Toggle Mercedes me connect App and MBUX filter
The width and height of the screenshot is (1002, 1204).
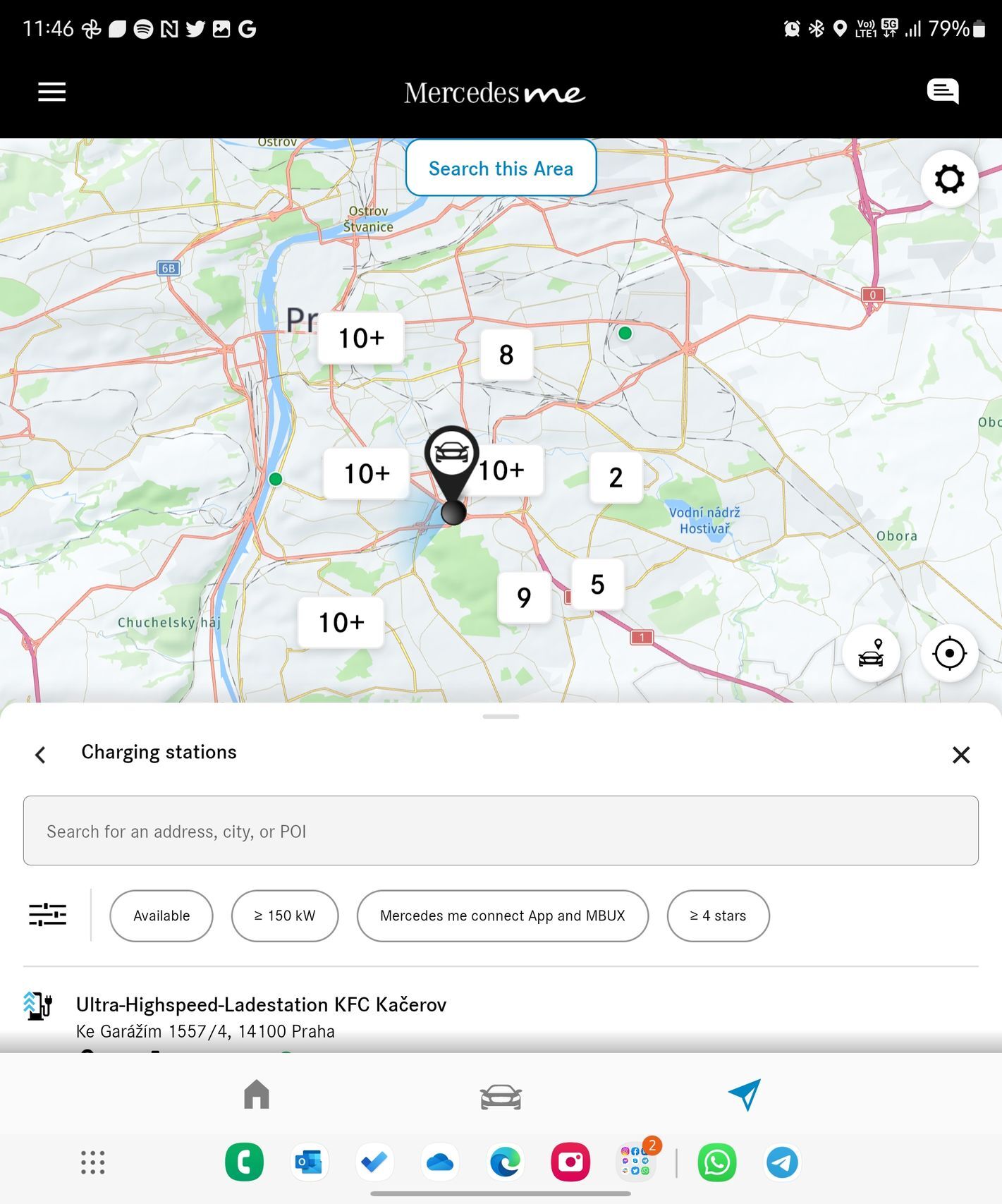(x=502, y=916)
